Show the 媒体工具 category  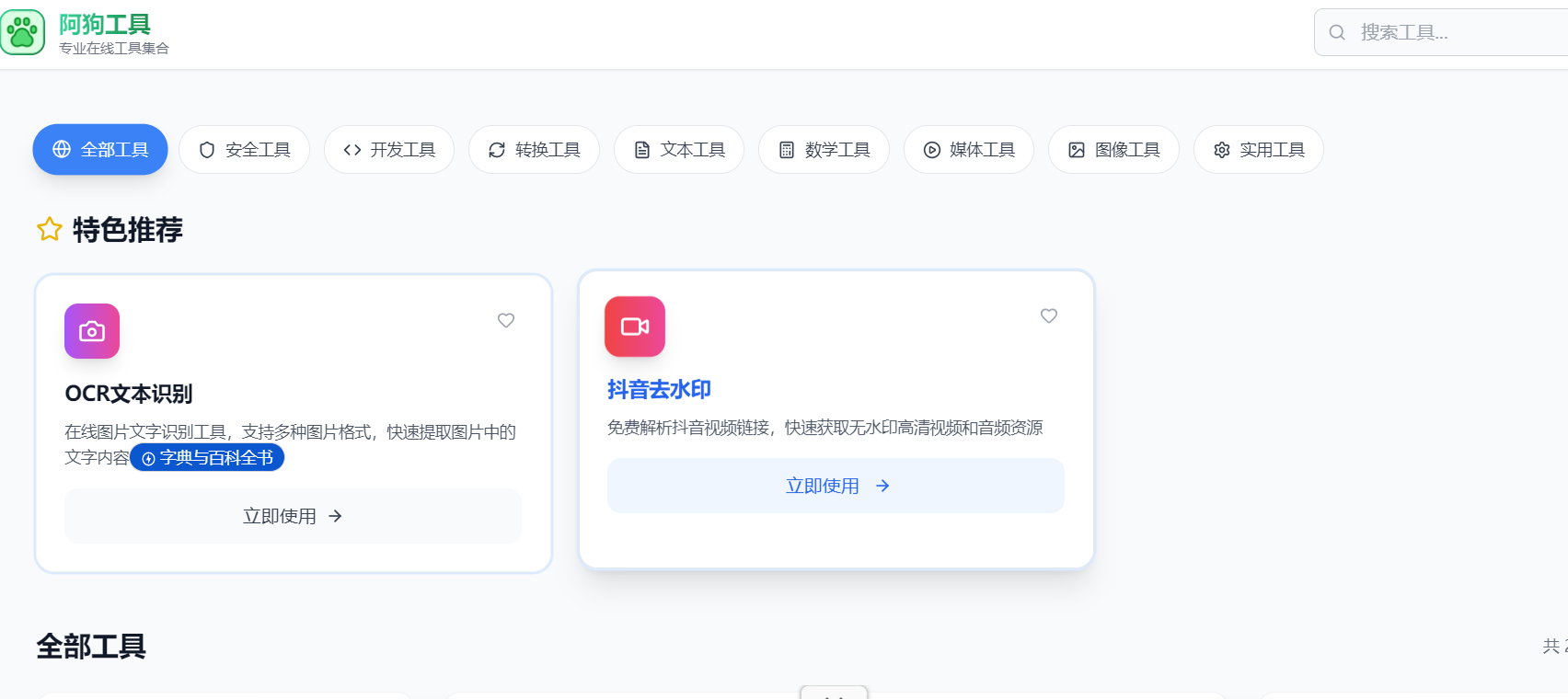[969, 150]
